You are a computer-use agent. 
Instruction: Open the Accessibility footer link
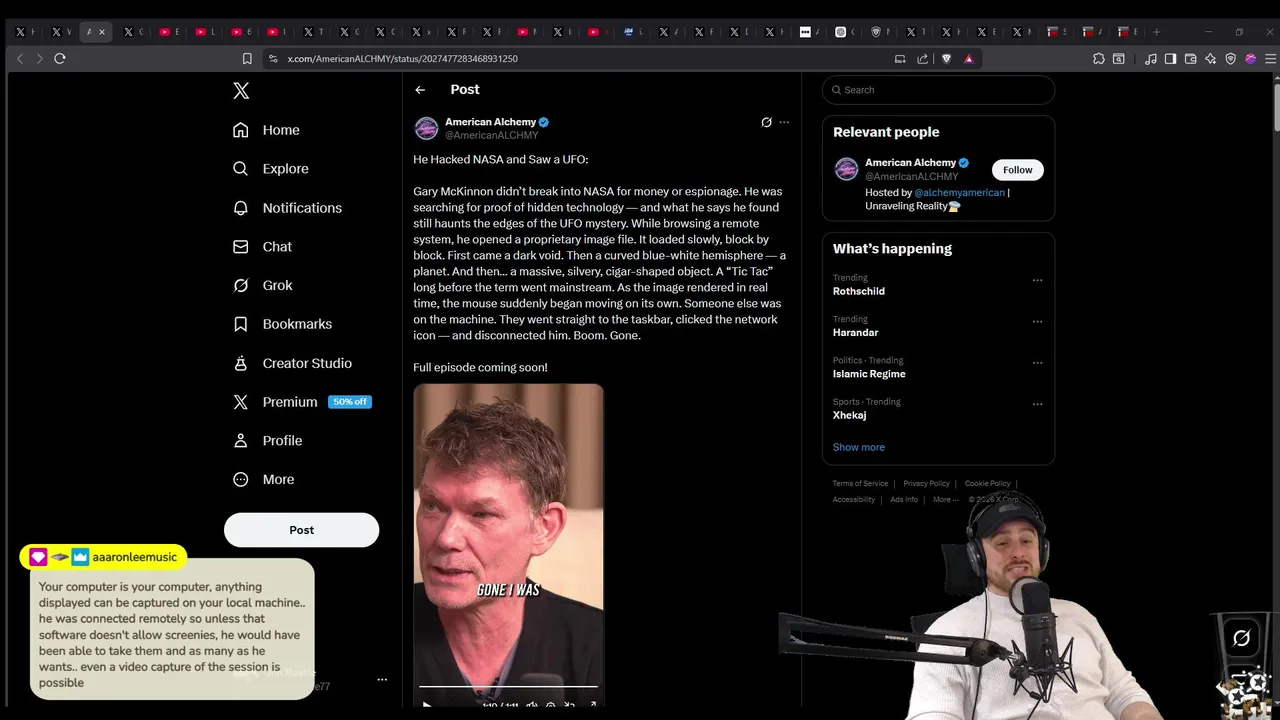[x=854, y=500]
